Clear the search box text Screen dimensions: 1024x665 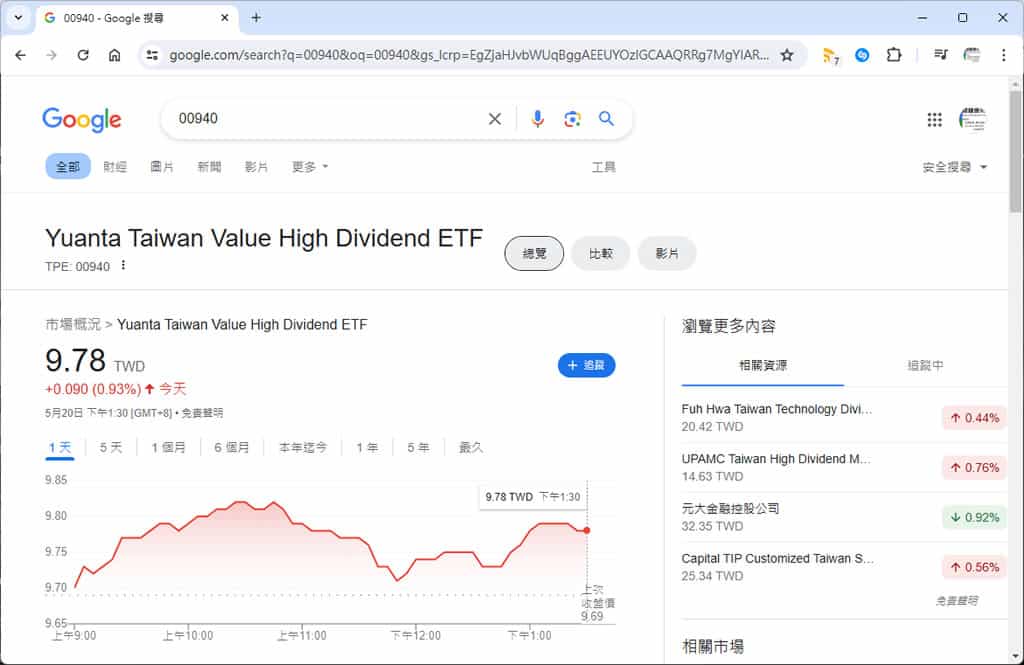495,119
